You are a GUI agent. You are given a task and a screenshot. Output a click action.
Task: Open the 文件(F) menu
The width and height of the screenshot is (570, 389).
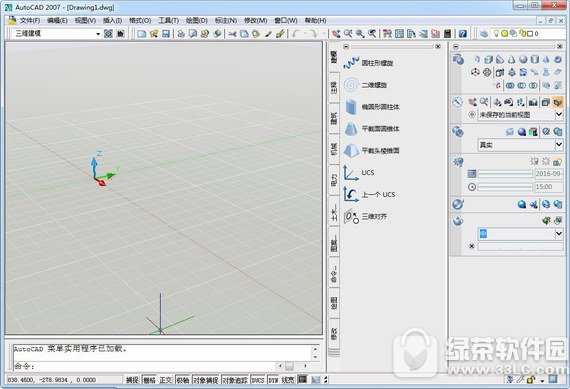pos(29,21)
